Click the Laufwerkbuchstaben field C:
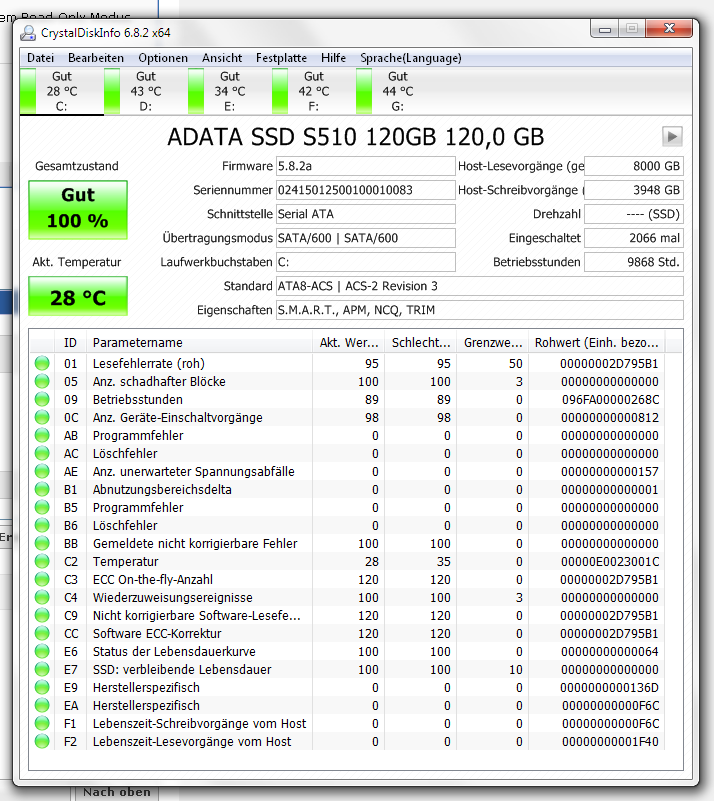The width and height of the screenshot is (714, 801). point(366,262)
